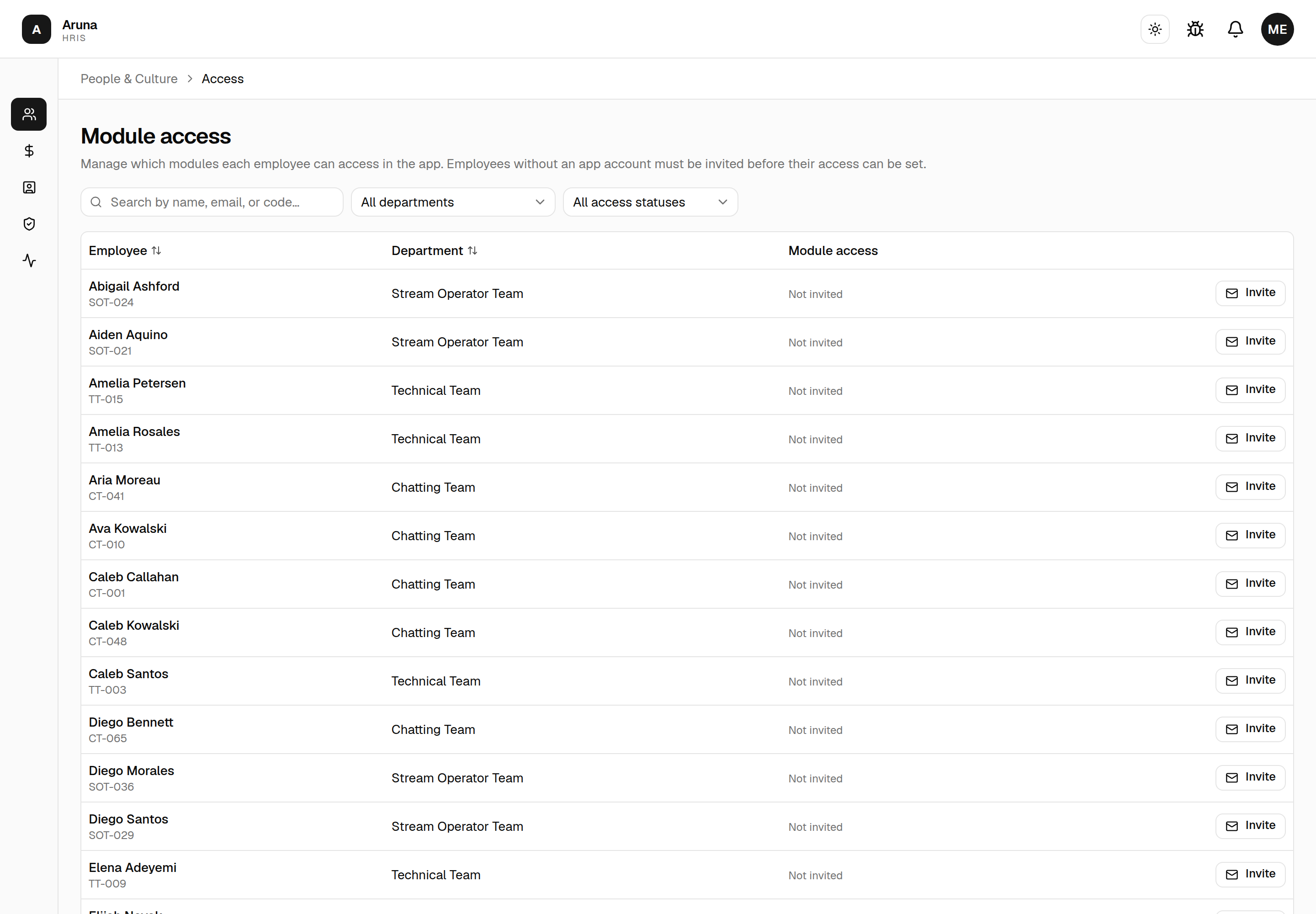Screen dimensions: 1316x914
Task: Click envelope icon in Elena Adeyemi row
Action: pyautogui.click(x=1232, y=875)
